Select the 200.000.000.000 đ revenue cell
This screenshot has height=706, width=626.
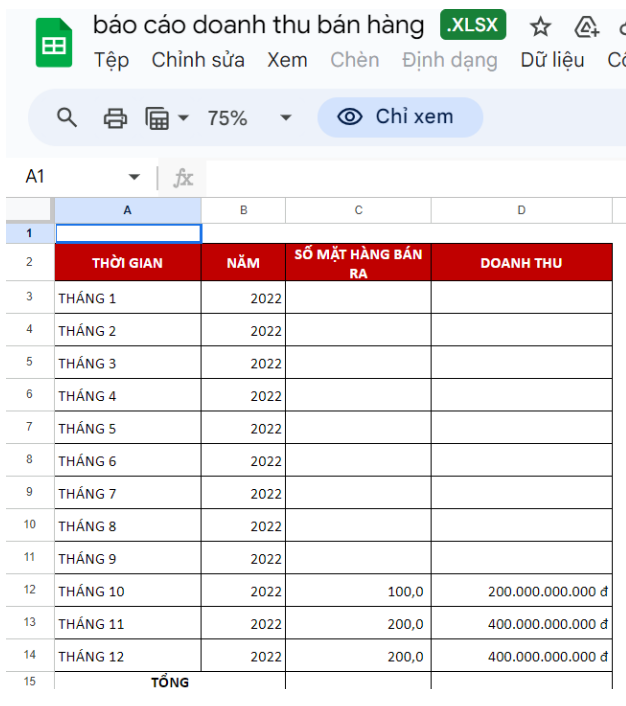coord(522,591)
